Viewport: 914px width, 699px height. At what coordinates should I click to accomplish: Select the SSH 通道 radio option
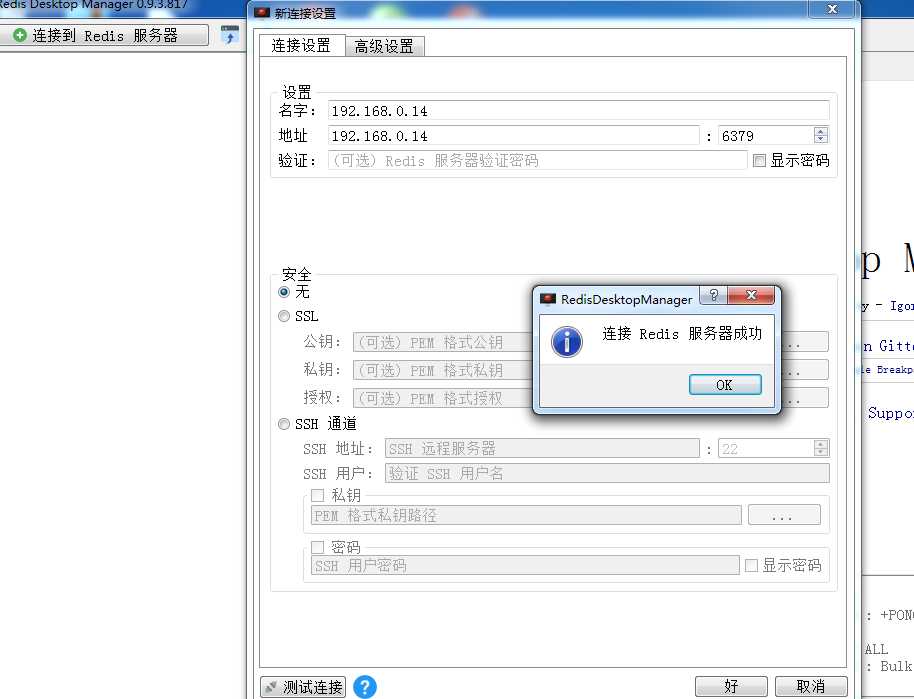click(x=284, y=424)
